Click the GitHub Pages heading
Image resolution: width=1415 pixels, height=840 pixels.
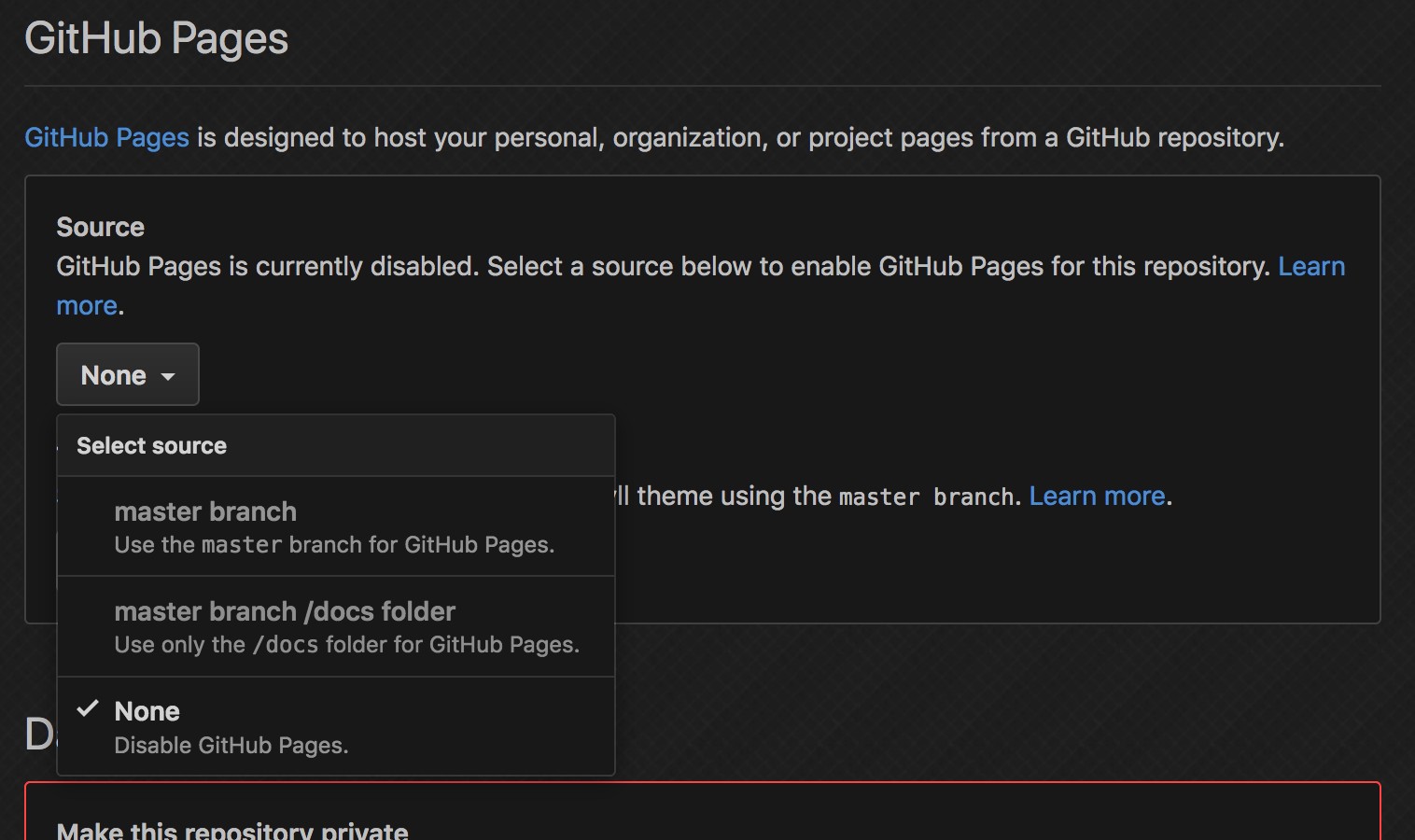pyautogui.click(x=155, y=38)
